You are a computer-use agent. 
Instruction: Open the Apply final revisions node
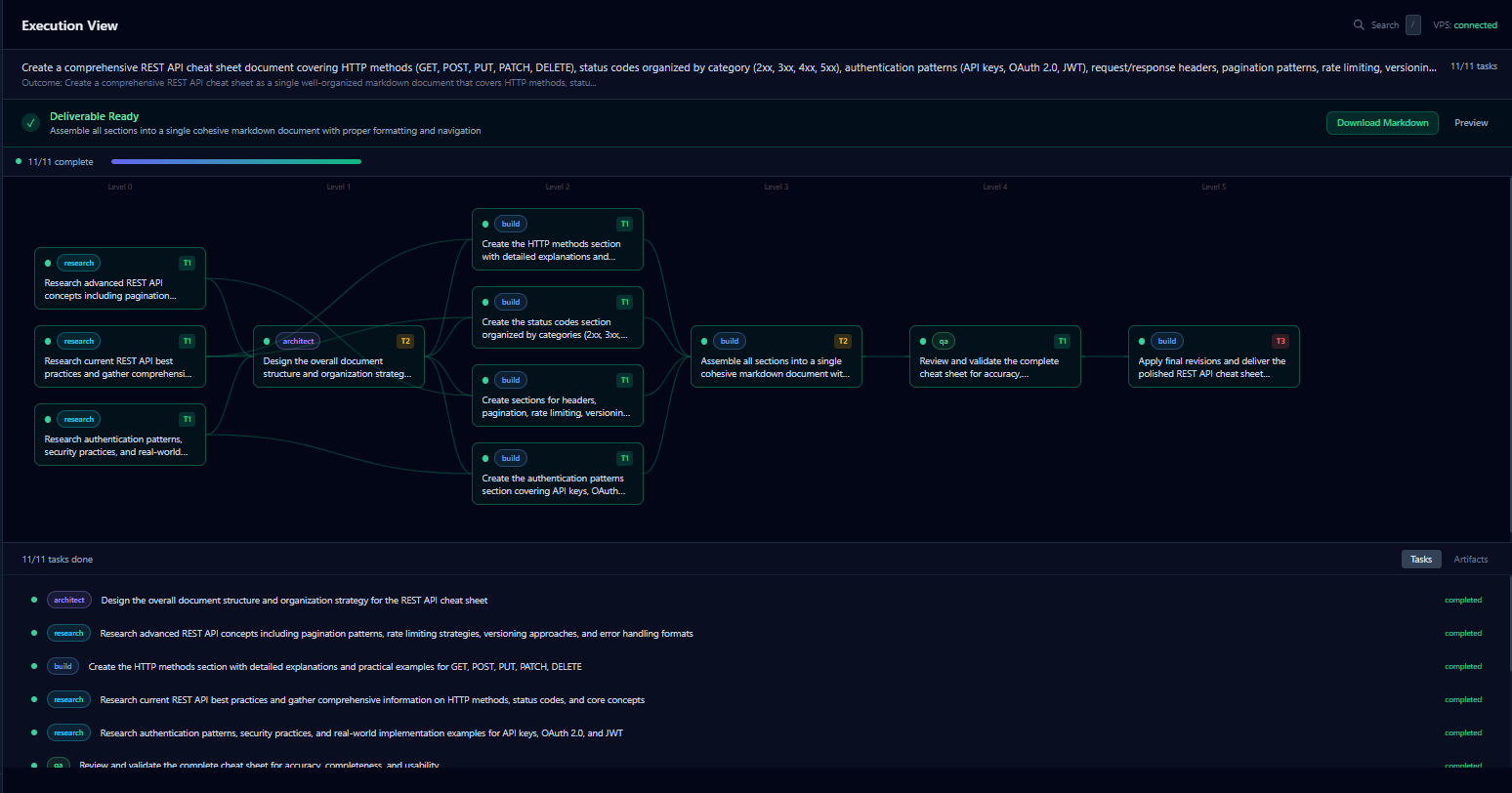(1214, 356)
